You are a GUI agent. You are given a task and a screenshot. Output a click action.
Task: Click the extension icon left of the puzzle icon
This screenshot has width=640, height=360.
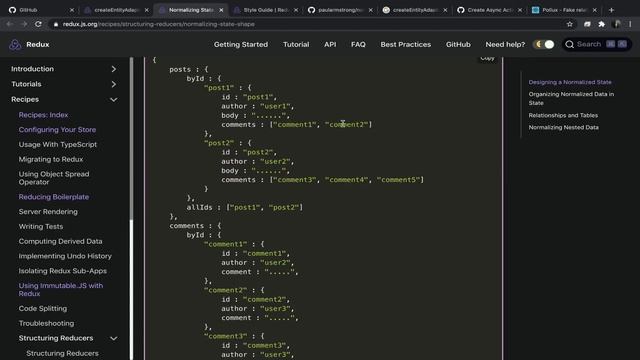click(x=587, y=24)
